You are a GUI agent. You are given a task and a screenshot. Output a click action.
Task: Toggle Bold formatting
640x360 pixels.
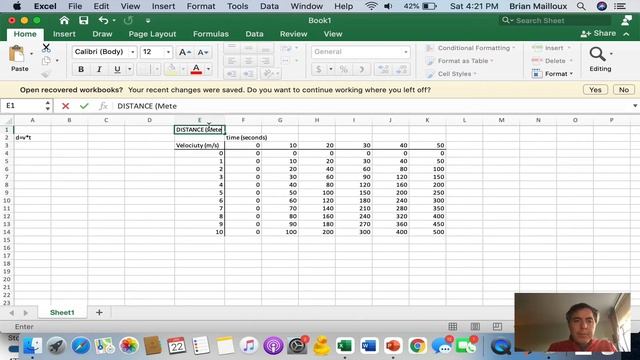point(81,69)
